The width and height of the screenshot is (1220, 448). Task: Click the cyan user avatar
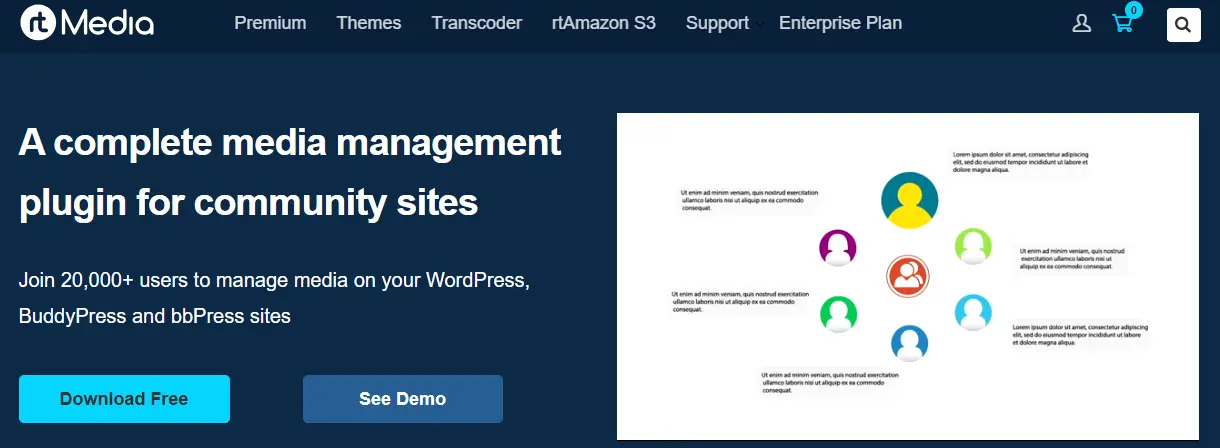972,312
